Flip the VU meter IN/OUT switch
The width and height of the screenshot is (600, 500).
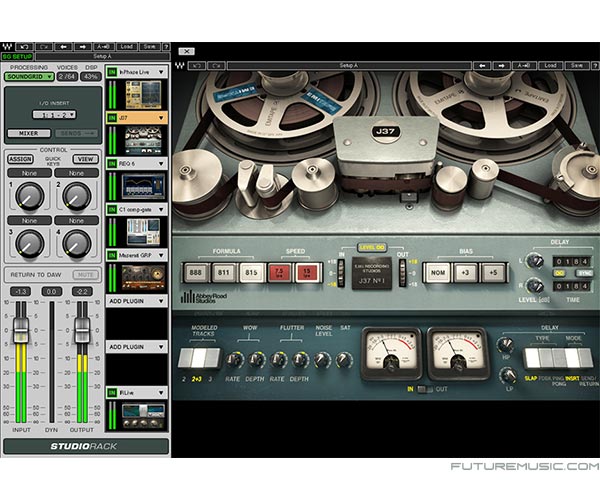pos(425,389)
